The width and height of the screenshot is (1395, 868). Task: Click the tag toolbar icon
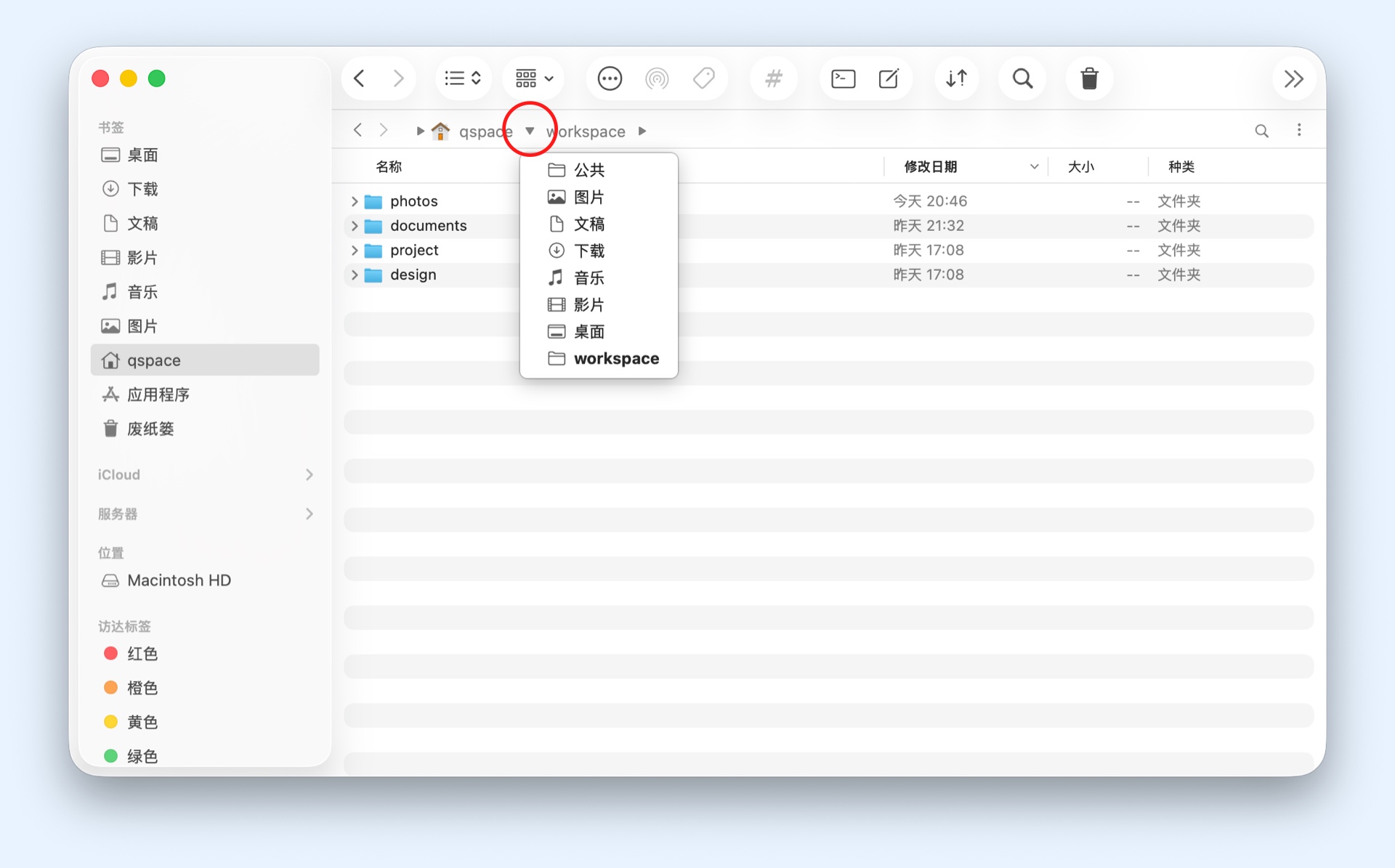(x=703, y=78)
